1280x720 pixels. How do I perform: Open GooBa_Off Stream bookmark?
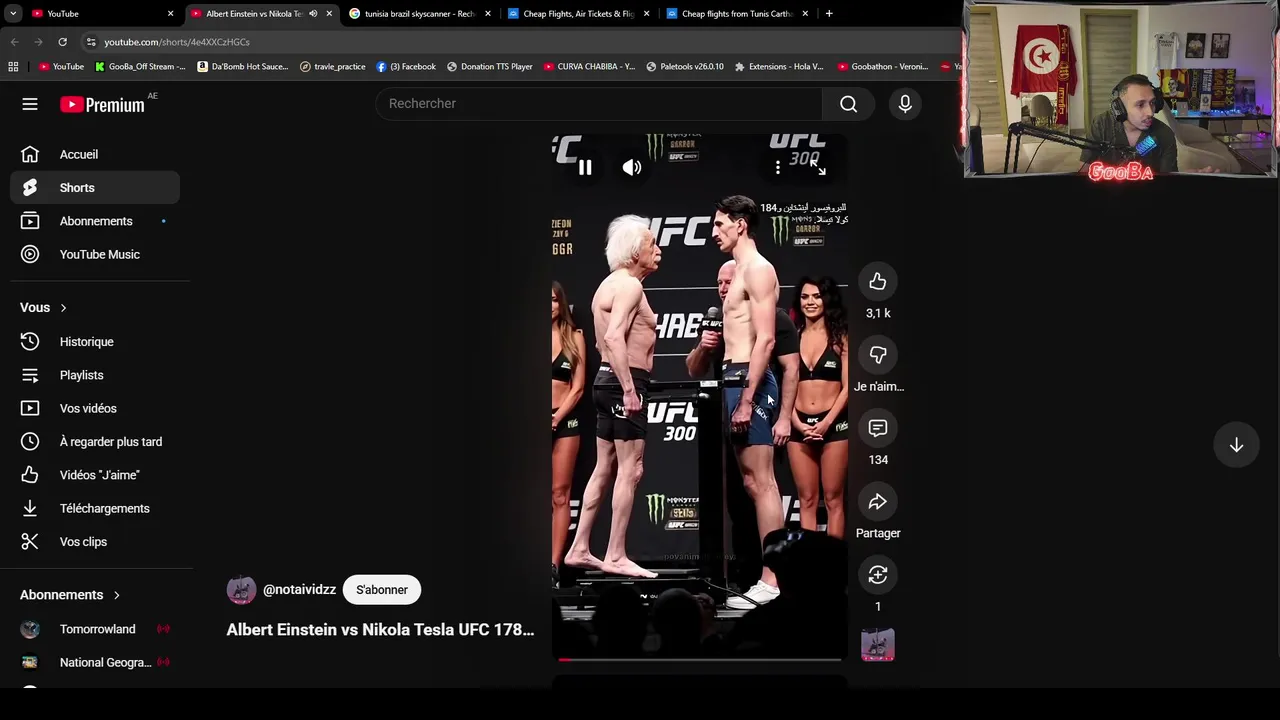tap(140, 67)
